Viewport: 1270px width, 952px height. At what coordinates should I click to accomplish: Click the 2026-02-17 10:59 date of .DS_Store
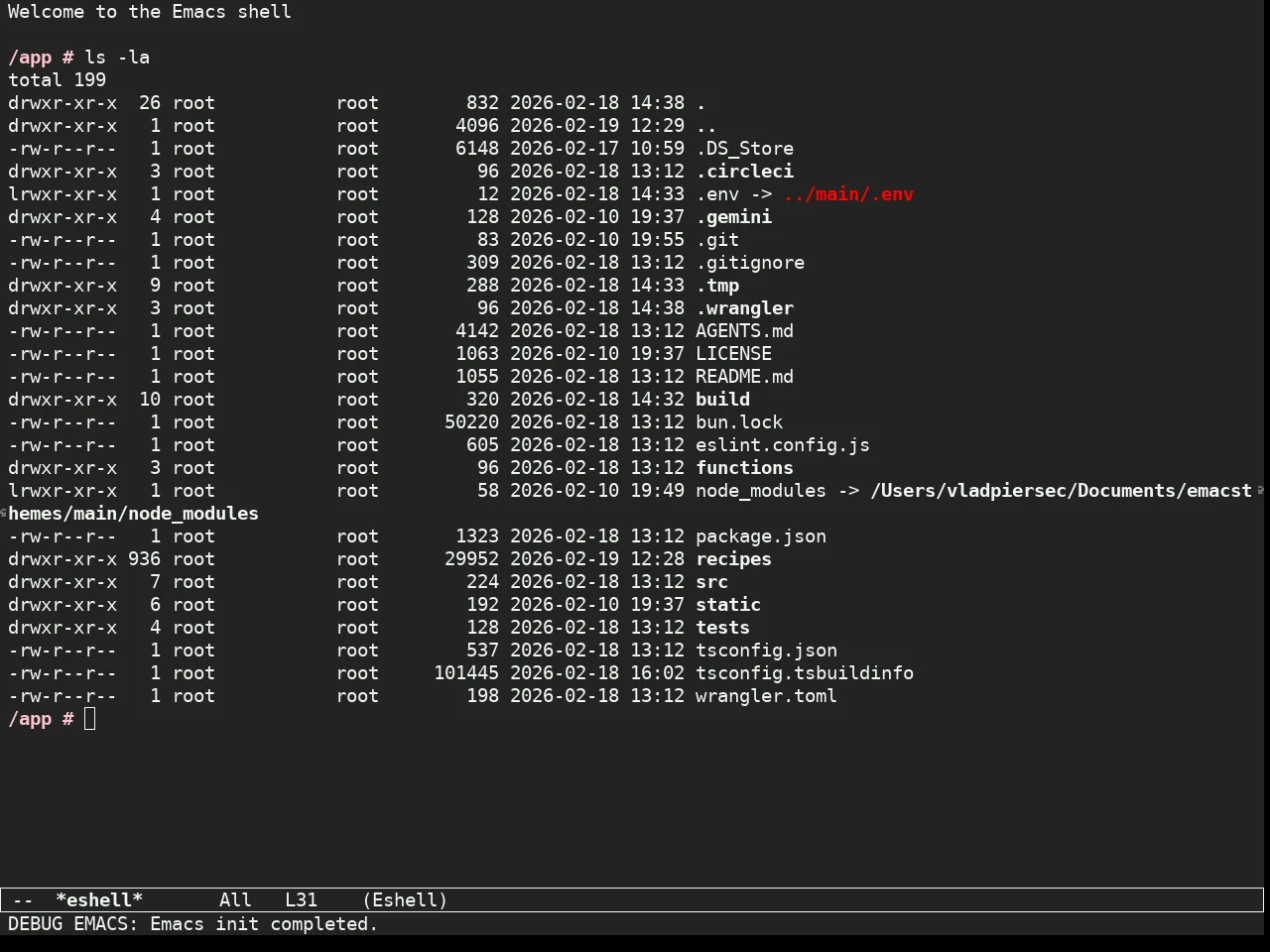(x=597, y=149)
